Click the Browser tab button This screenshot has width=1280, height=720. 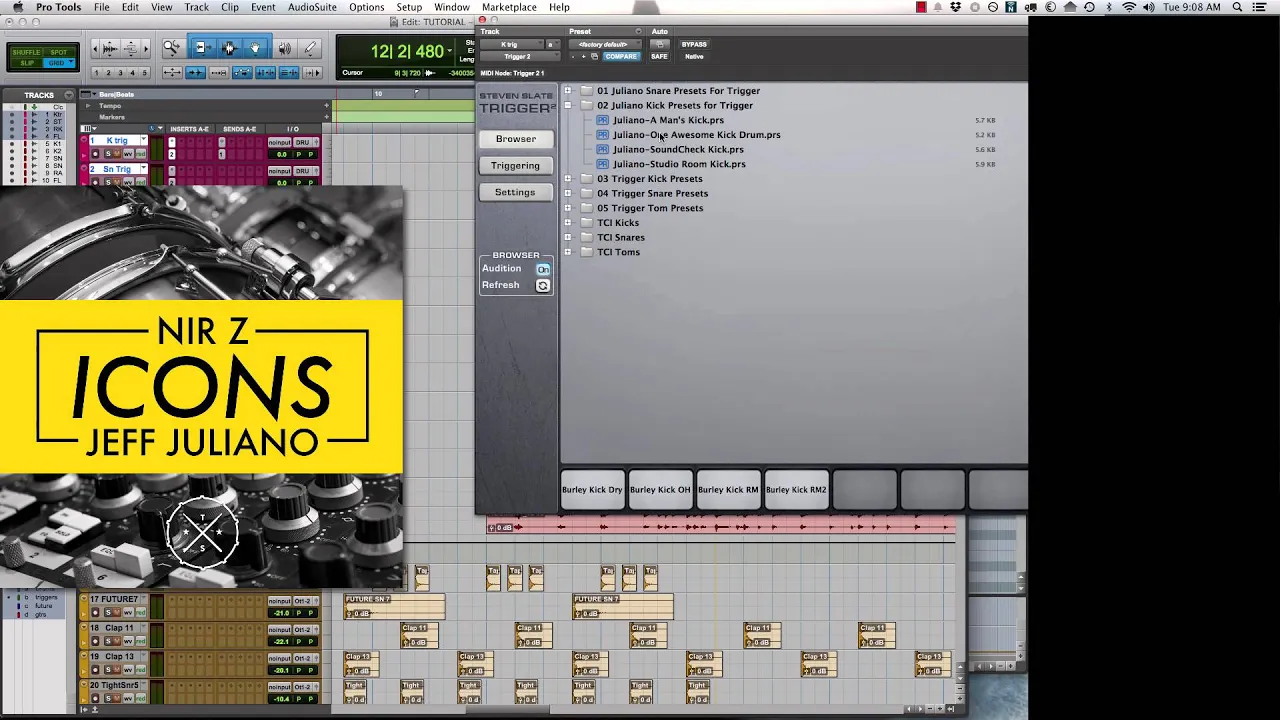point(515,139)
